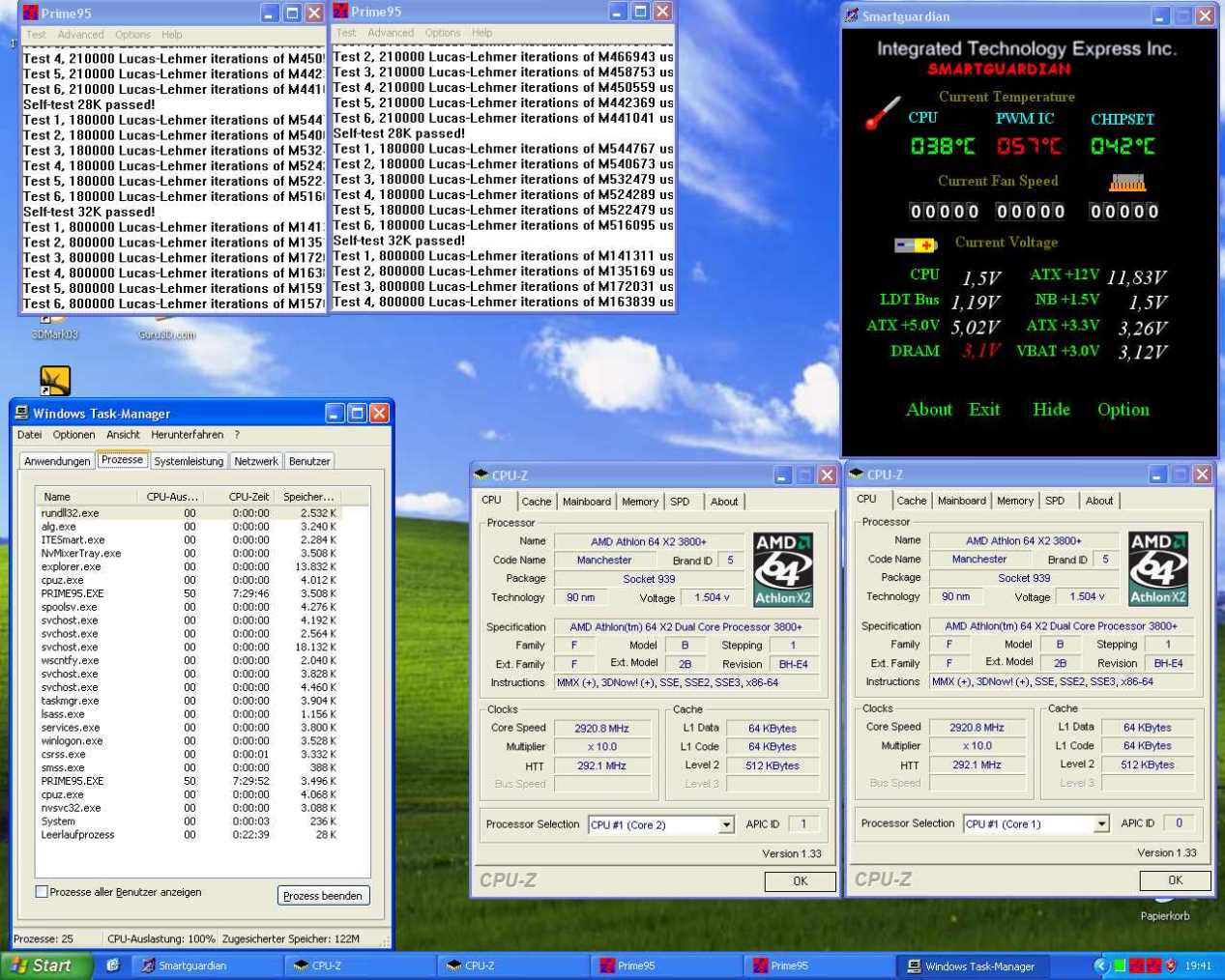Sort processes by Speicher column header
The width and height of the screenshot is (1225, 980).
pos(308,497)
